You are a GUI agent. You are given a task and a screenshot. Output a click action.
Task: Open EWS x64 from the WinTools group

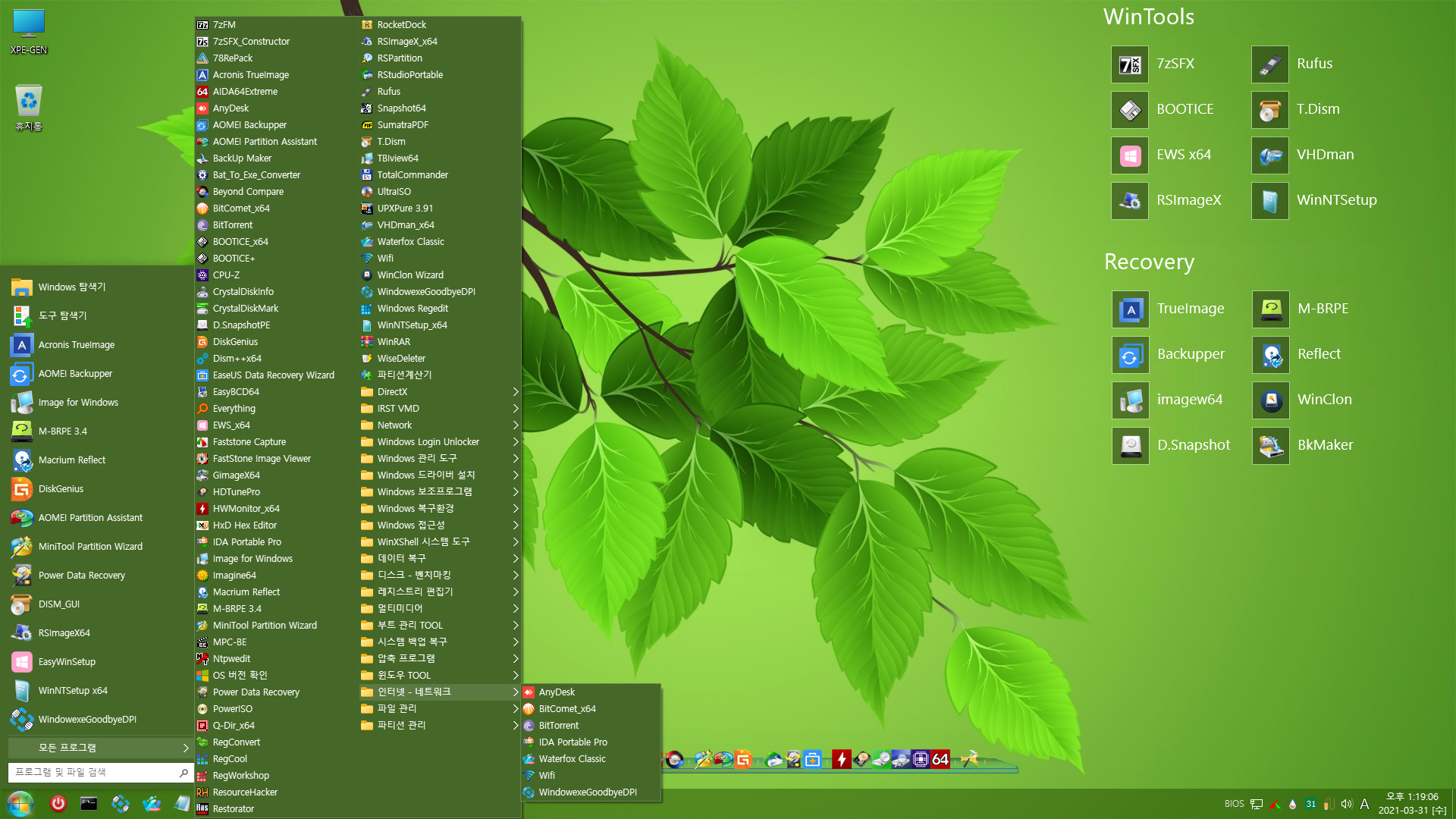(1130, 155)
